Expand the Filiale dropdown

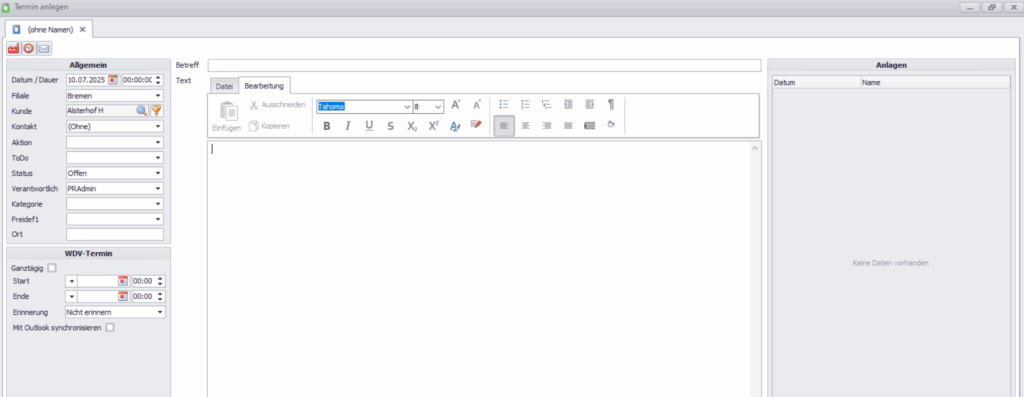[x=158, y=95]
